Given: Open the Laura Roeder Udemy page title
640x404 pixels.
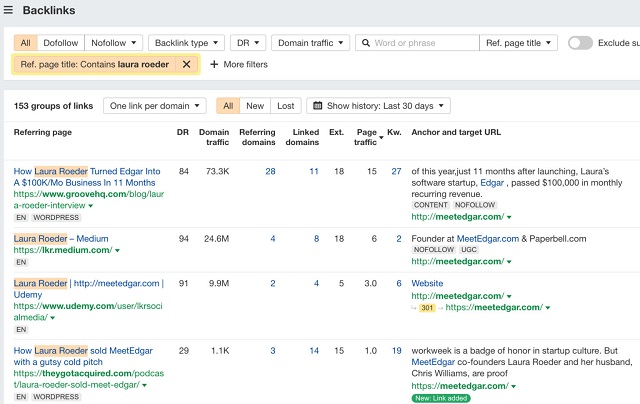Looking at the screenshot, I should [89, 289].
